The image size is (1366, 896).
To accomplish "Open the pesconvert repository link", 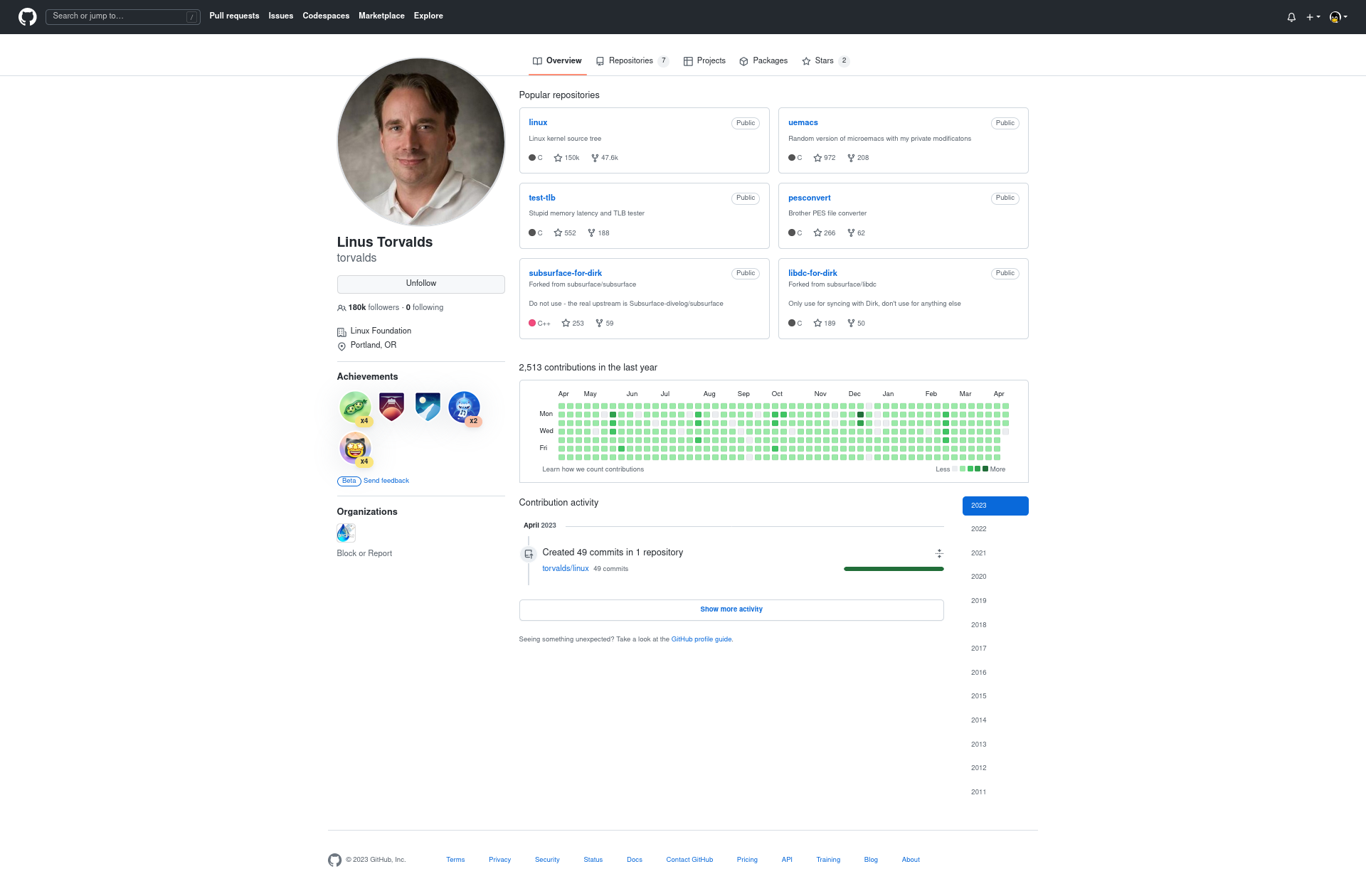I will point(809,198).
